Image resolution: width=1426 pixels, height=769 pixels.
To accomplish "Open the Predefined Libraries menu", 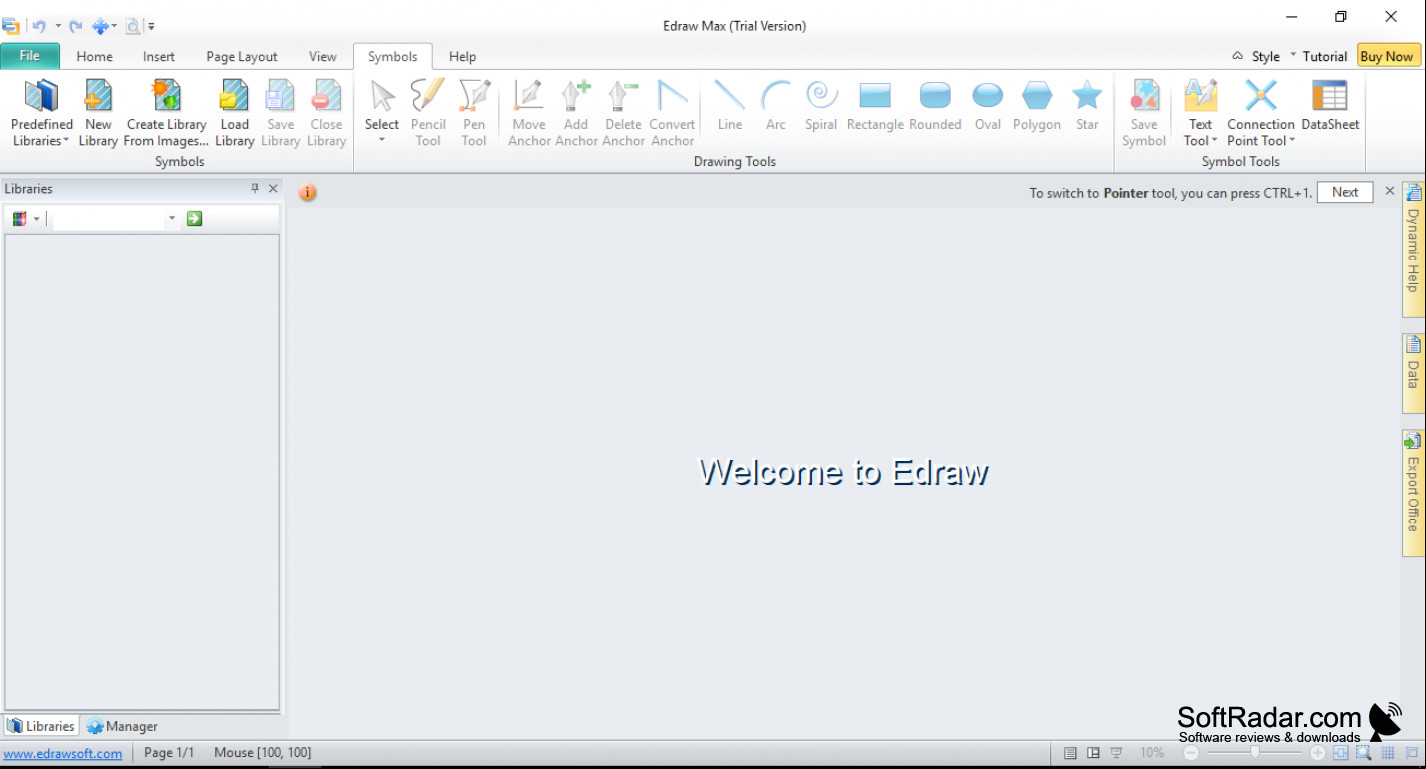I will click(41, 113).
